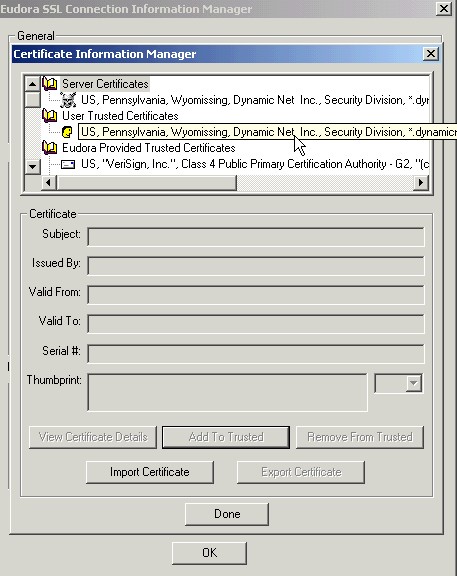This screenshot has width=457, height=576.
Task: Click OK in the SSL Connection Information Manager
Action: [x=209, y=553]
